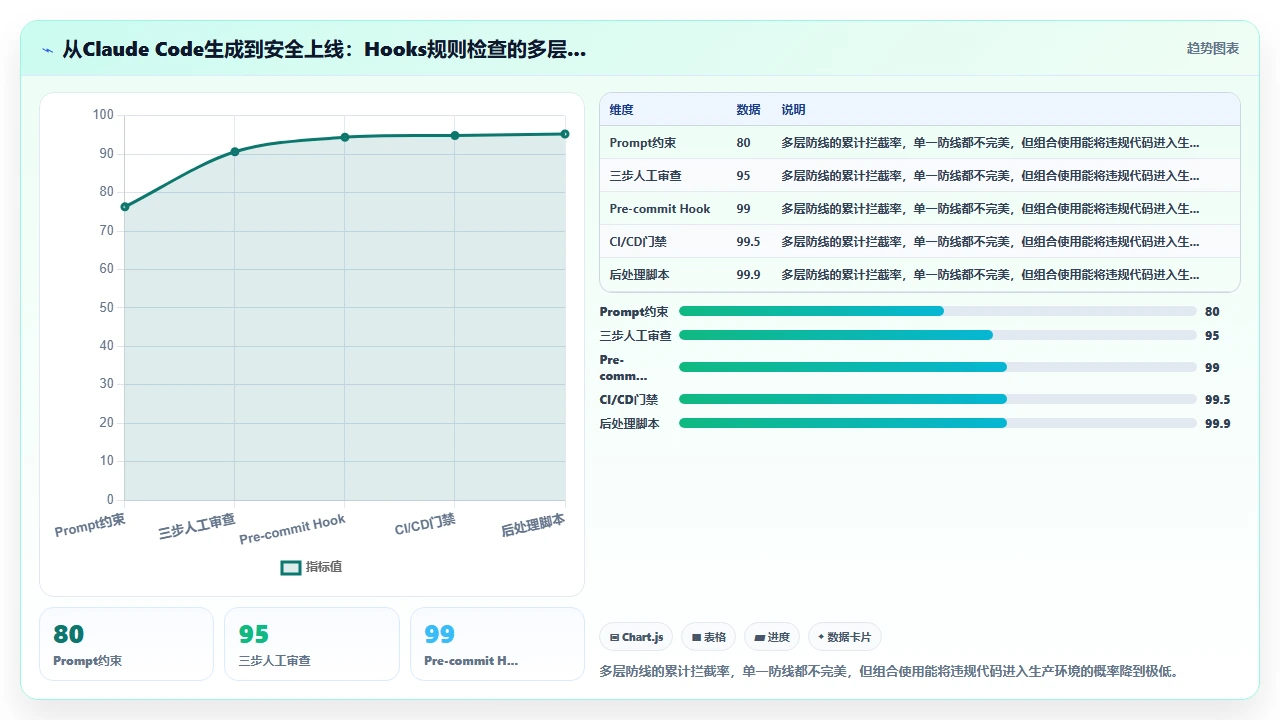Viewport: 1280px width, 720px height.
Task: Select the CI/CD门禁 progress bar
Action: (937, 399)
